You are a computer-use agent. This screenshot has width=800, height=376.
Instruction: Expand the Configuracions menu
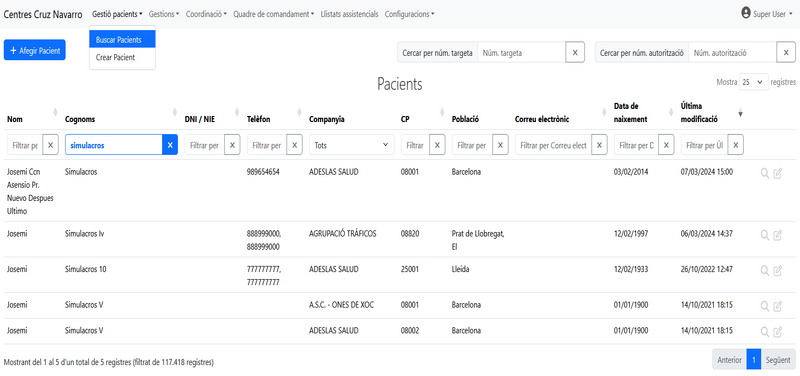click(x=409, y=14)
